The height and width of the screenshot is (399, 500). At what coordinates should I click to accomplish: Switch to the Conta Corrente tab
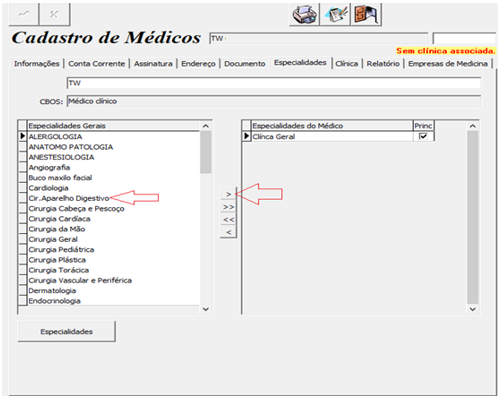pyautogui.click(x=97, y=63)
